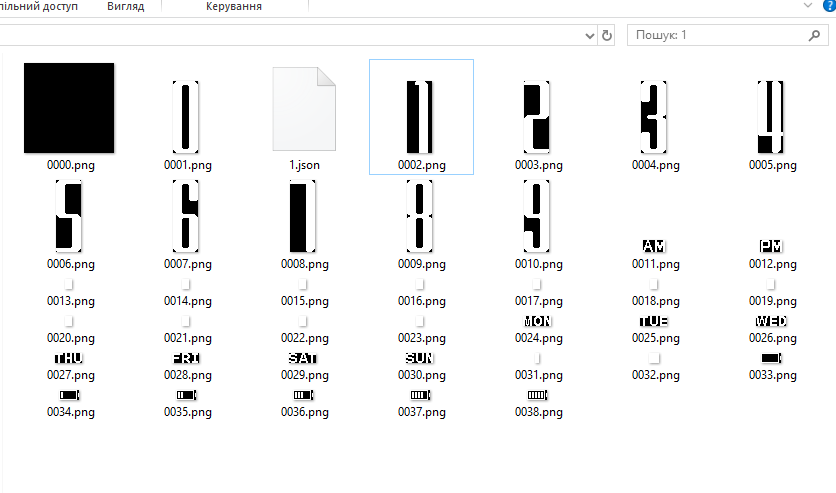Select 0002.png digit one image

coord(420,117)
